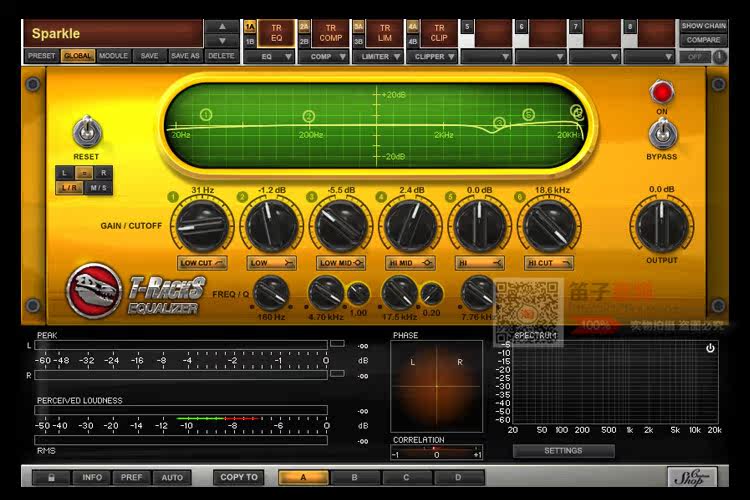Select band node 2 on EQ graph
Screen dimensions: 750x500
pyautogui.click(x=309, y=116)
